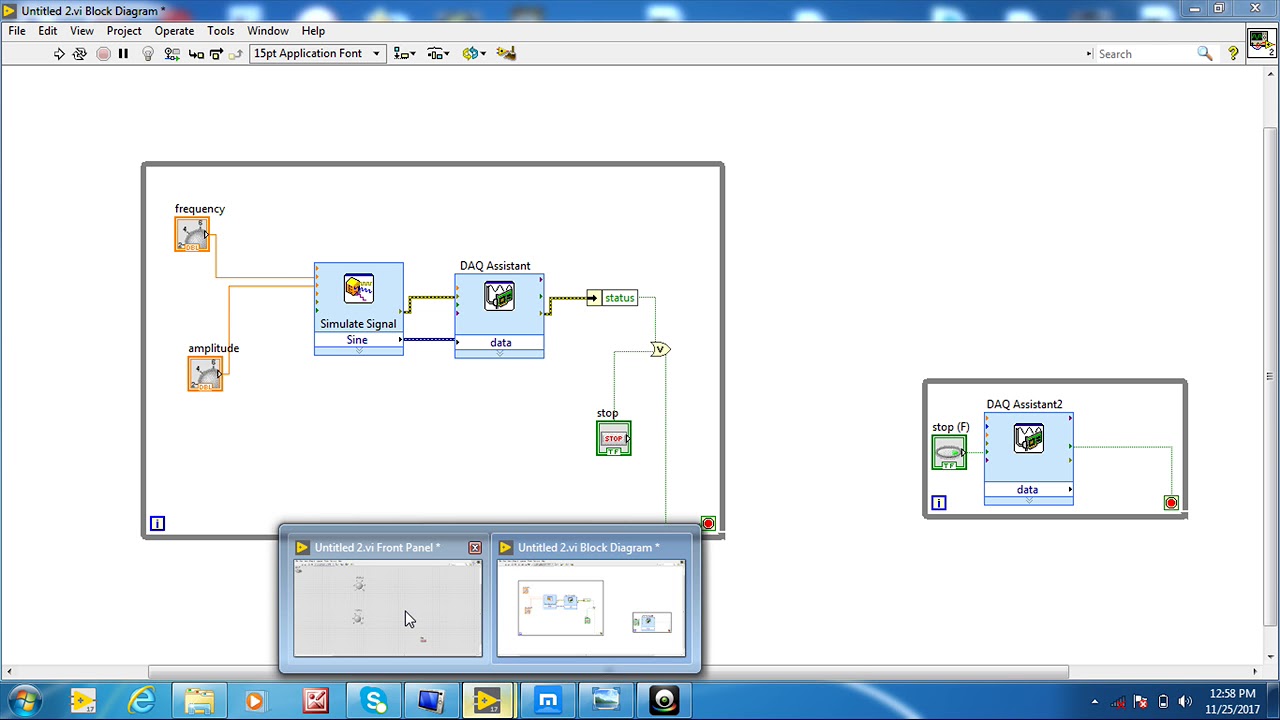This screenshot has height=720, width=1280.
Task: Click the active LabVIEW taskbar button
Action: click(489, 702)
